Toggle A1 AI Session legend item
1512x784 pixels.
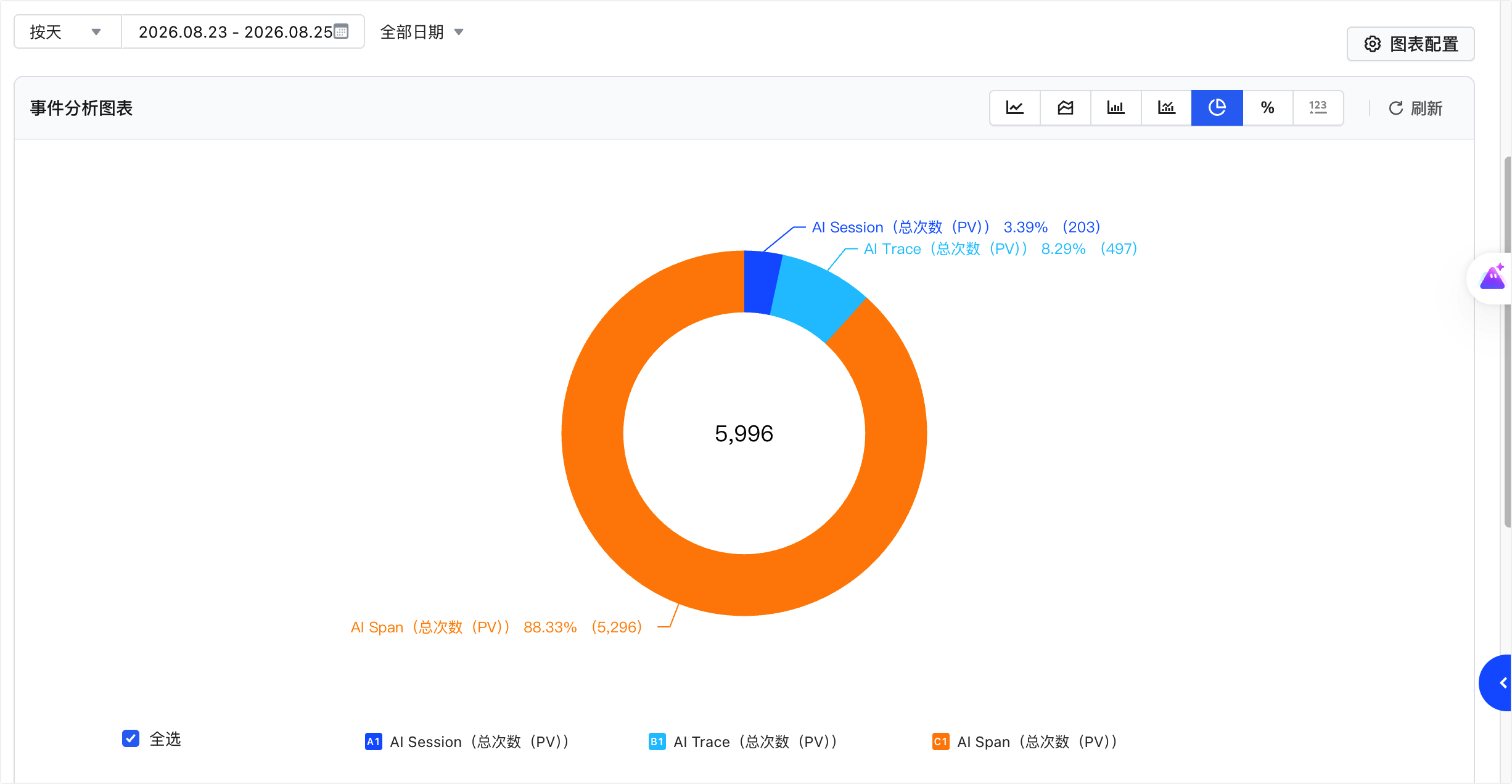click(467, 741)
